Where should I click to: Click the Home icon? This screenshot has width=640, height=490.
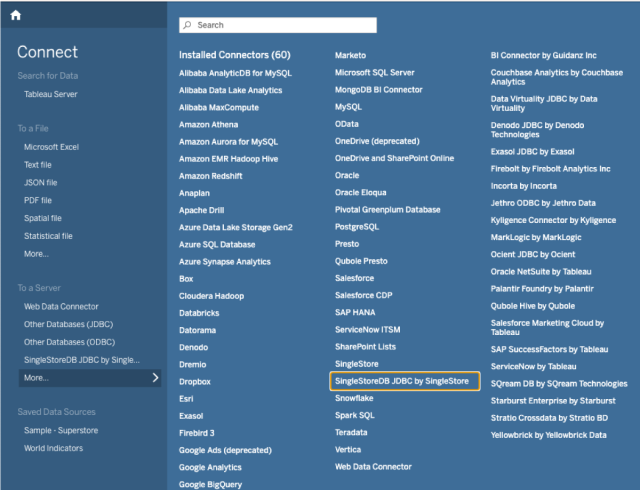pos(16,15)
